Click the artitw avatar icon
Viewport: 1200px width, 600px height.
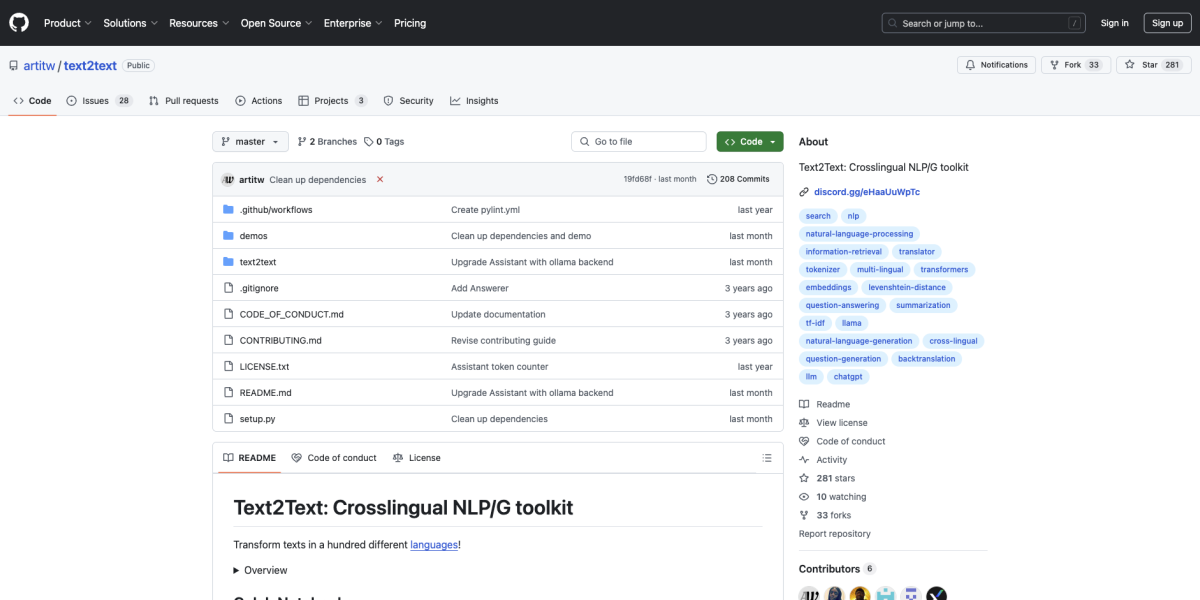click(x=228, y=180)
